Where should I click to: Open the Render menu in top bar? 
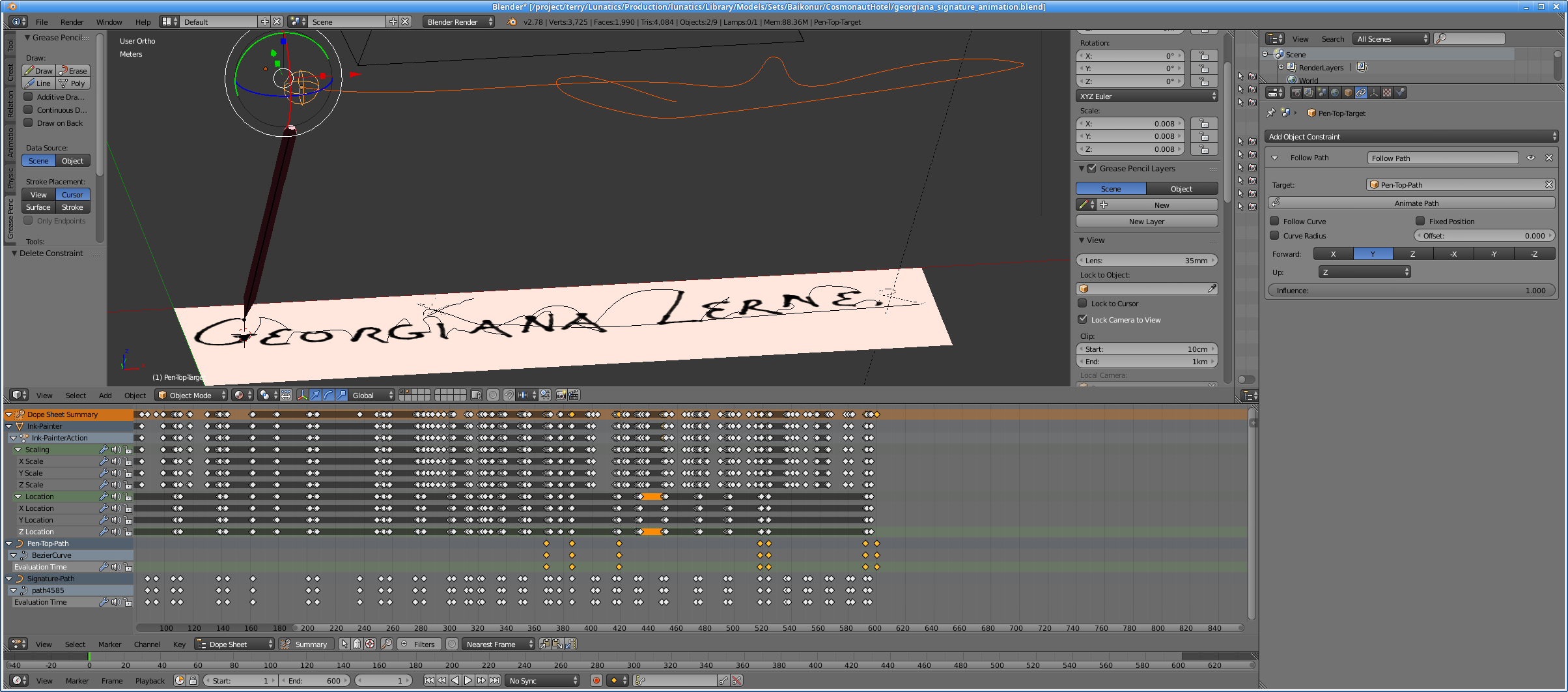click(72, 22)
